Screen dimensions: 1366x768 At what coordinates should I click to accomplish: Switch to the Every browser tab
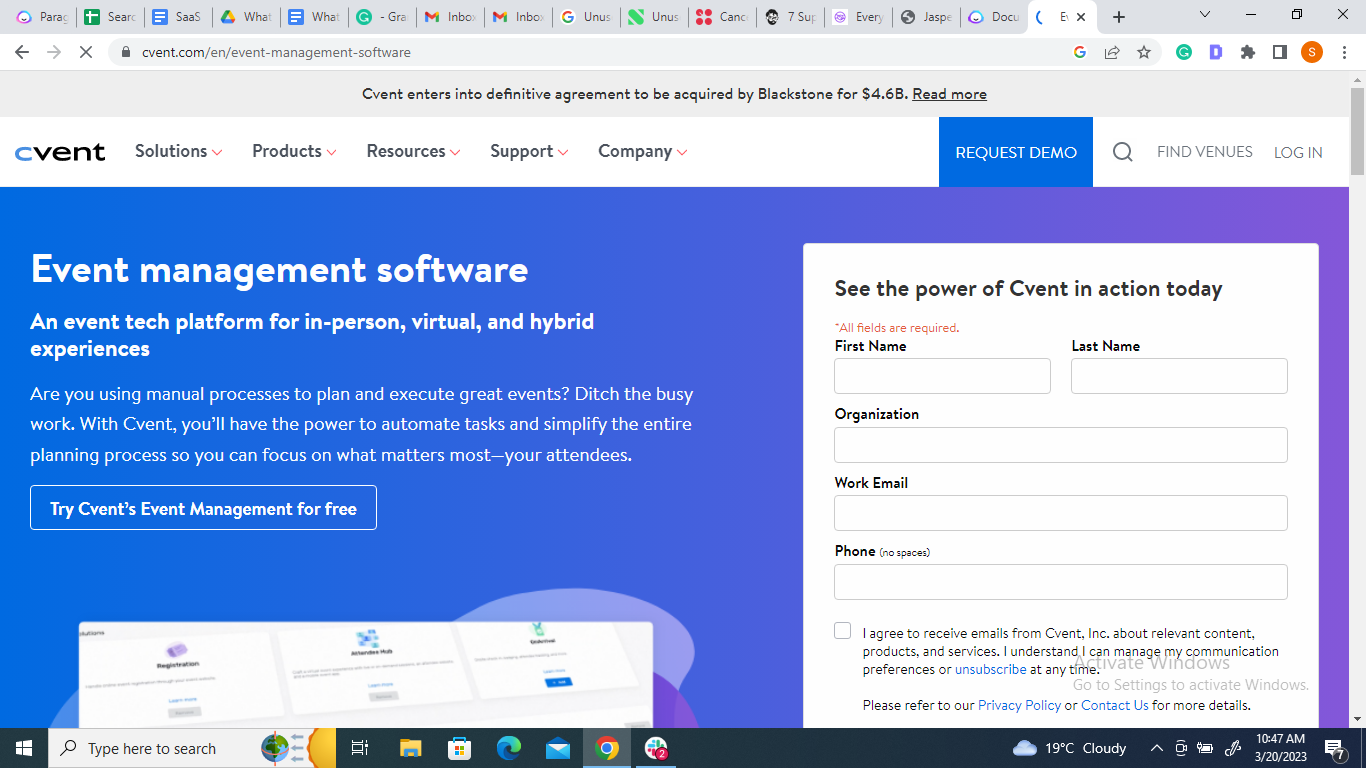857,17
